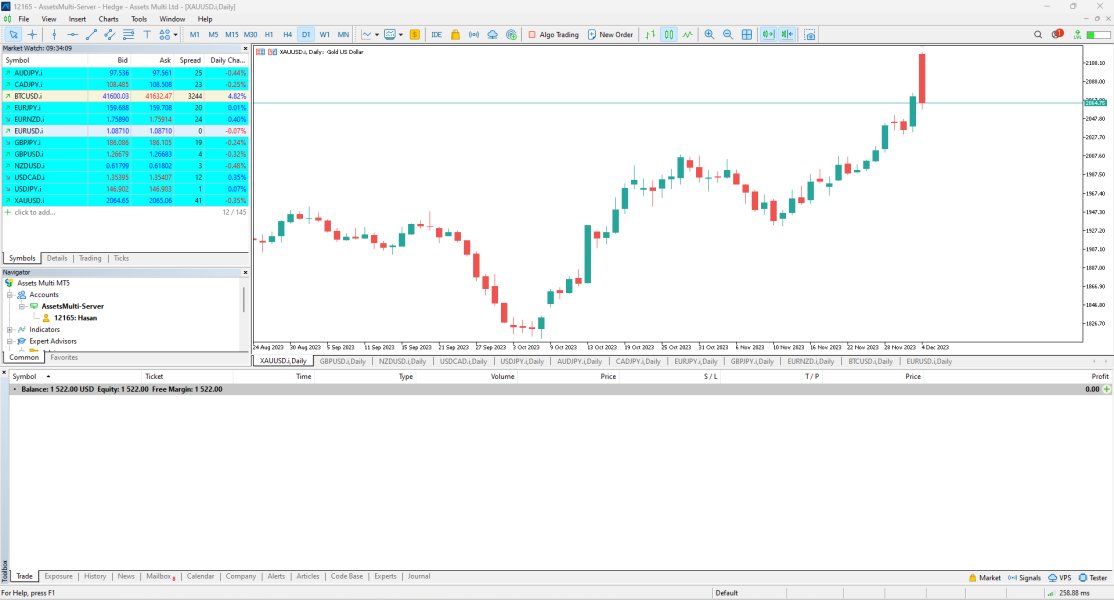The width and height of the screenshot is (1114, 600).
Task: Toggle the chart auto scroll button
Action: (768, 34)
